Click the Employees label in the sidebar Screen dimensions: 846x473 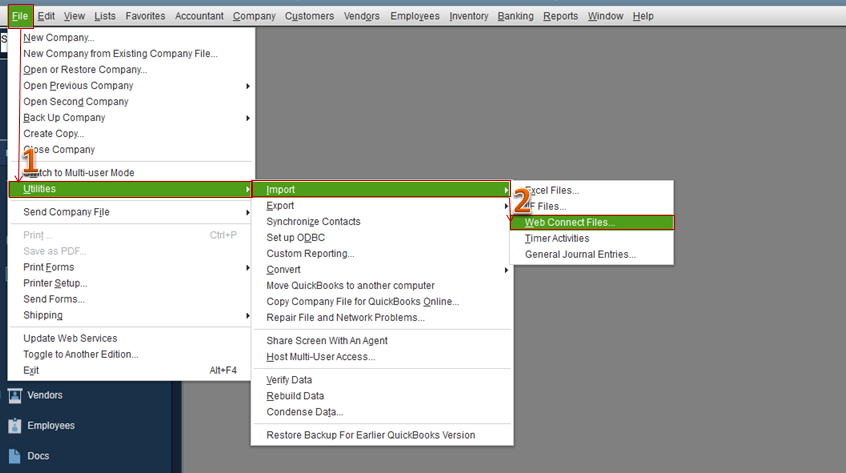[x=51, y=426]
